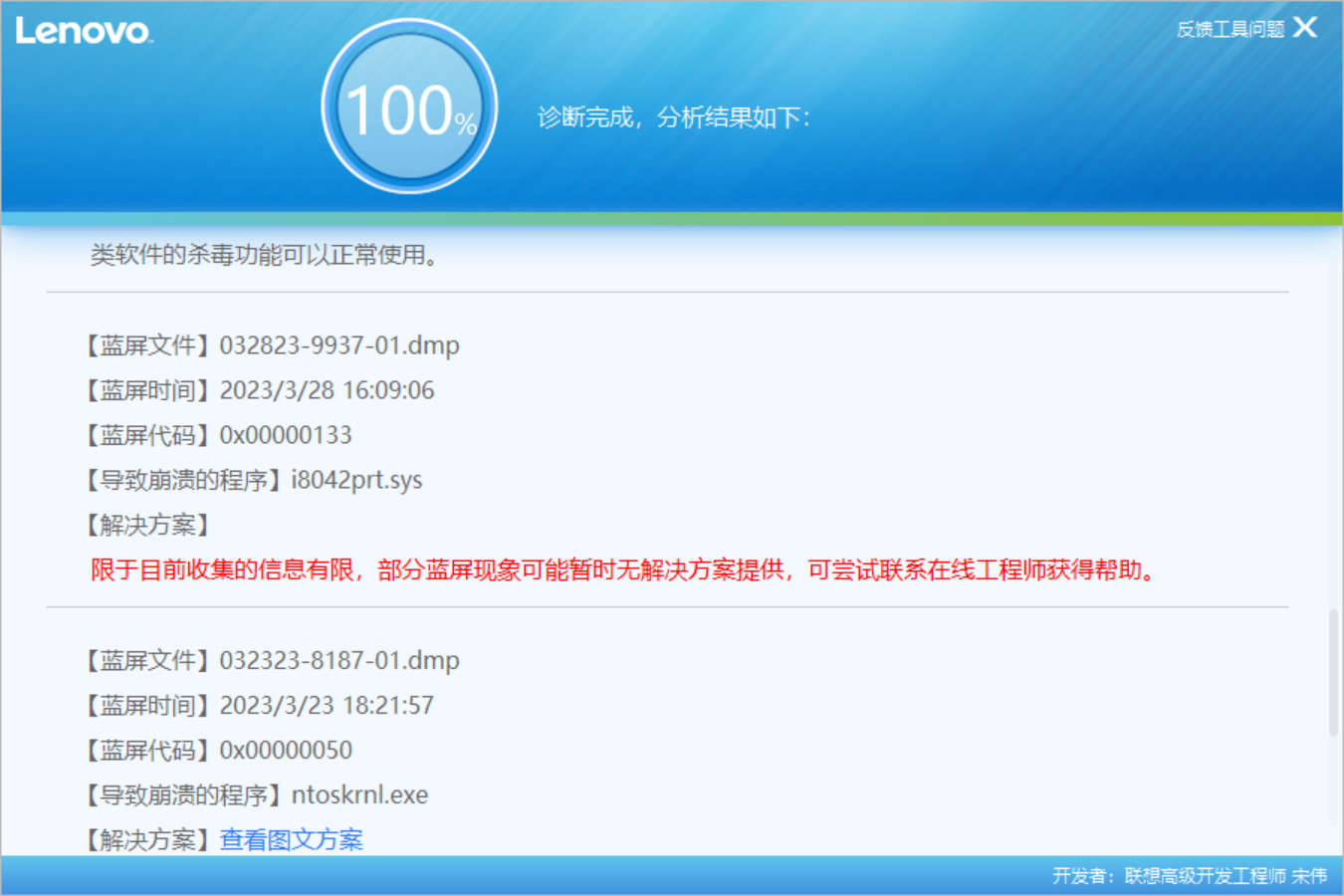
Task: Click the developer credit in footer
Action: [1190, 876]
